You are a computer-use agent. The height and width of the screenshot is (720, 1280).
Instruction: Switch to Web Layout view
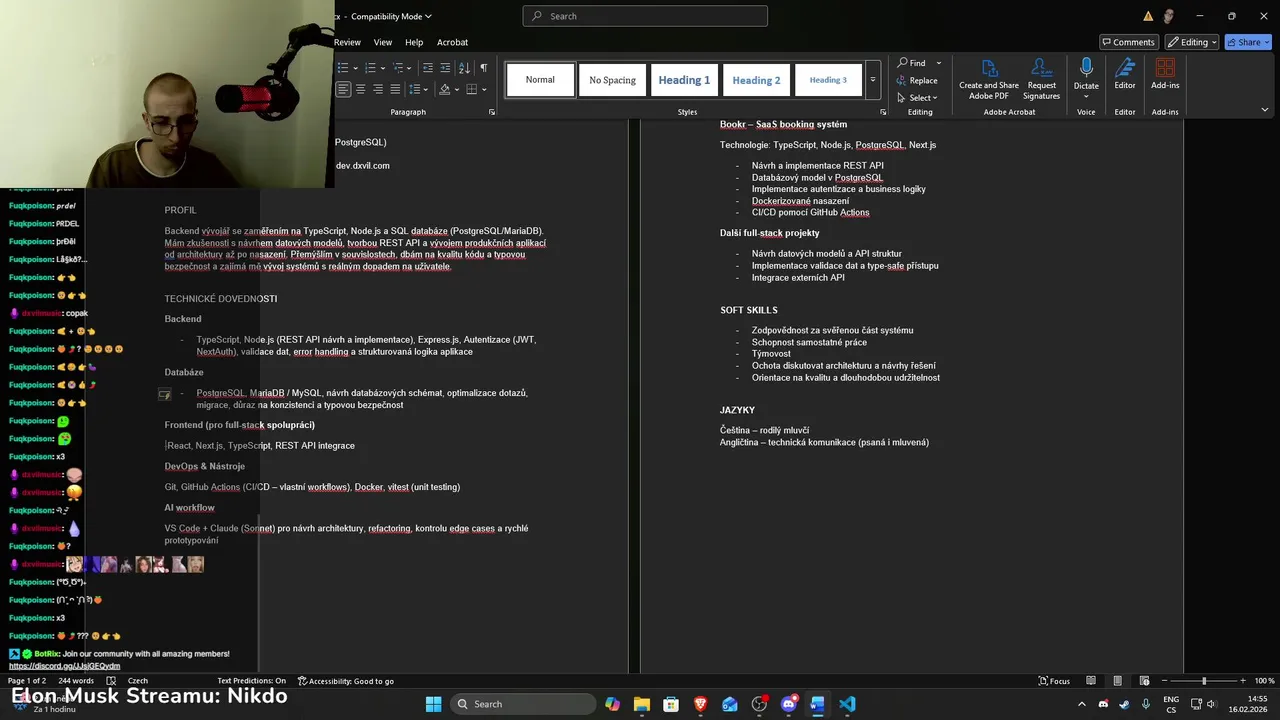pyautogui.click(x=1143, y=681)
